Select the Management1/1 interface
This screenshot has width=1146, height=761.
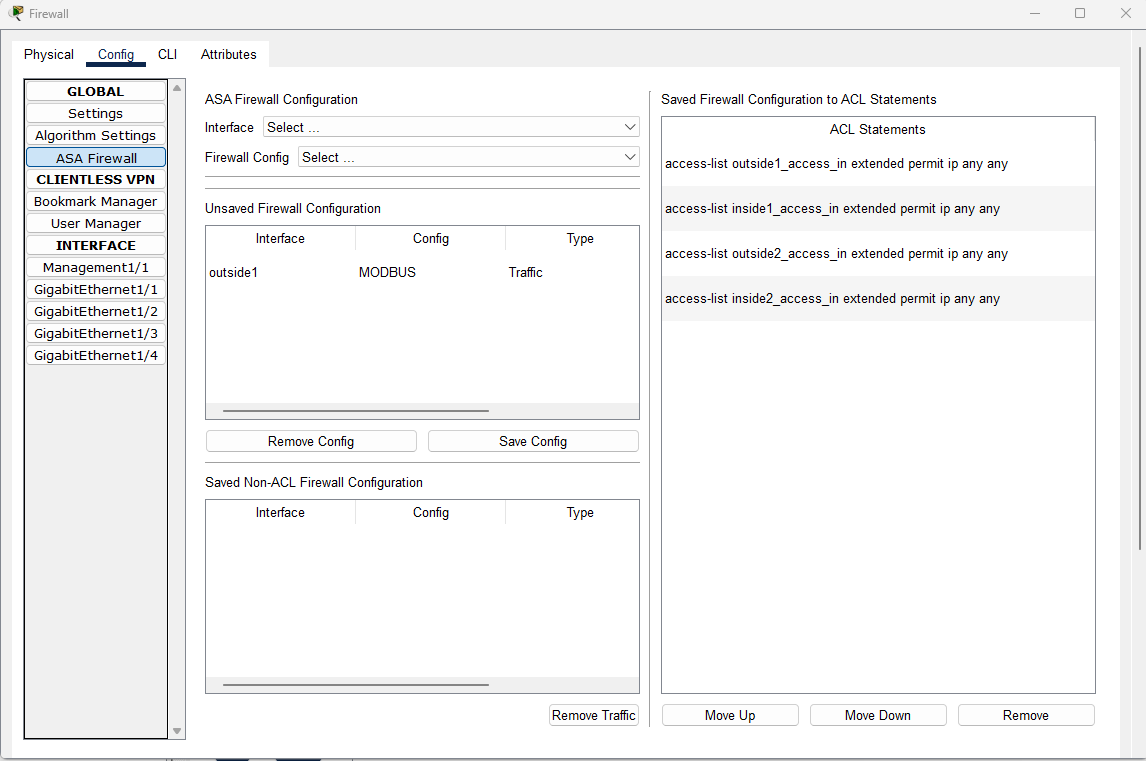point(95,267)
